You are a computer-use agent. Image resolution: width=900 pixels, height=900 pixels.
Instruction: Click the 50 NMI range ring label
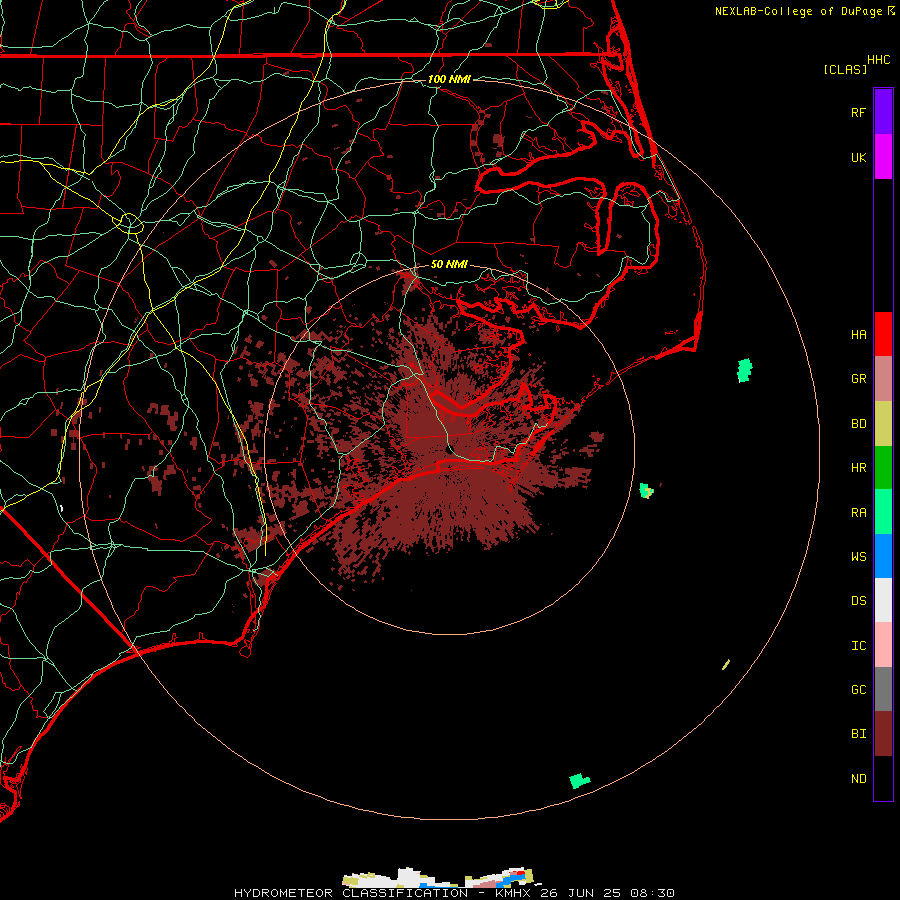click(x=449, y=264)
